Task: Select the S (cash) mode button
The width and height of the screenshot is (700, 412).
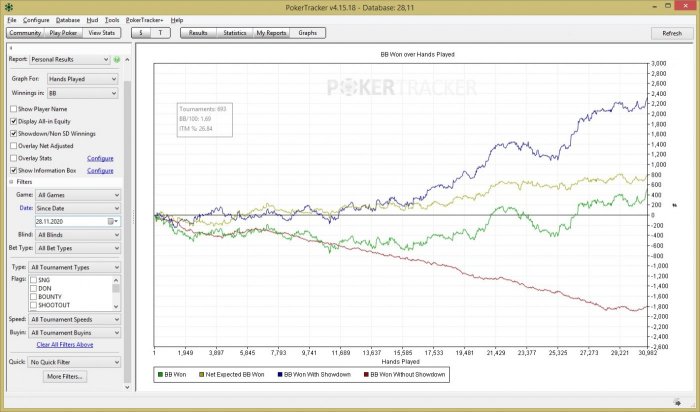Action: tap(141, 33)
